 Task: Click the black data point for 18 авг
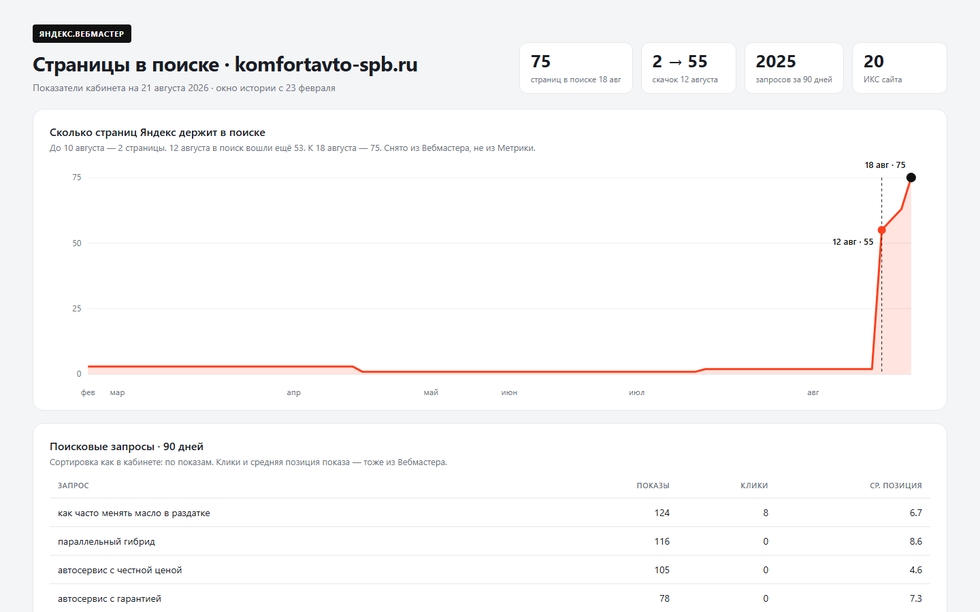911,178
